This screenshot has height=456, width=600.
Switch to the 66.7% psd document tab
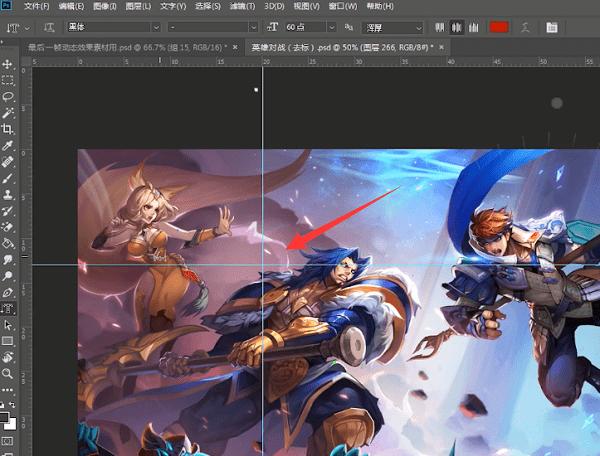click(x=127, y=47)
